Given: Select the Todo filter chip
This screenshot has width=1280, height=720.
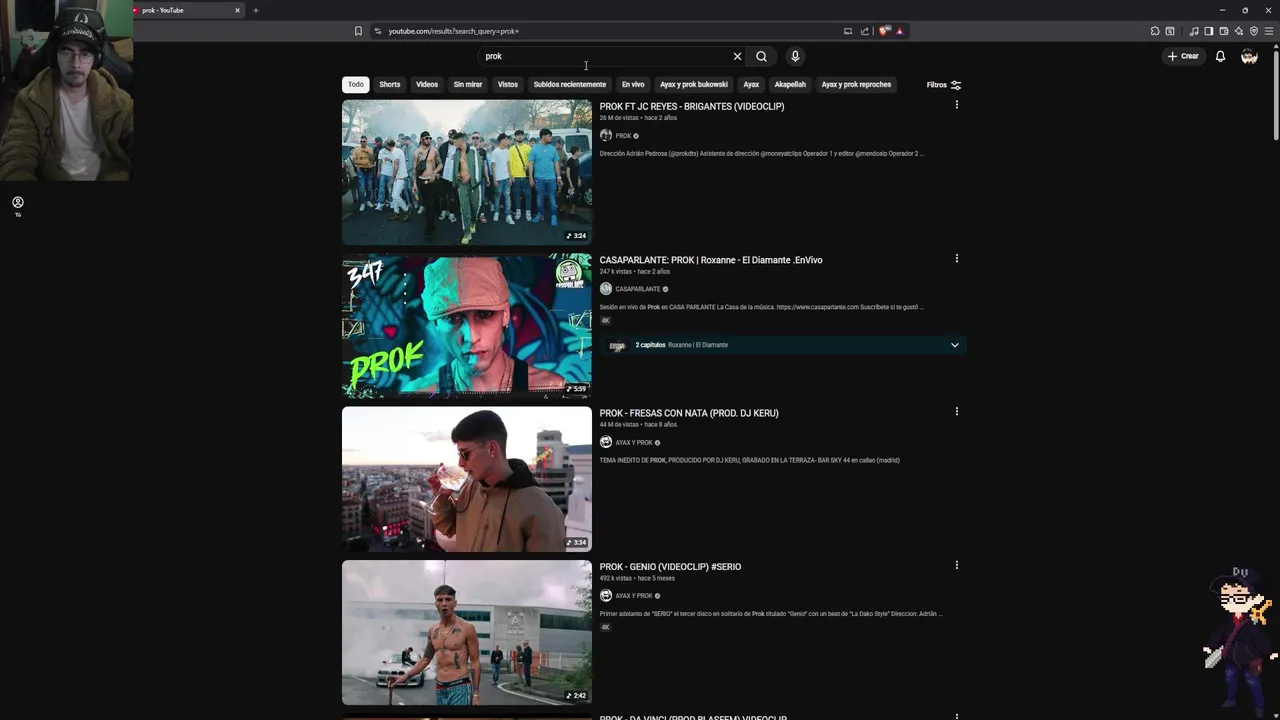Looking at the screenshot, I should click(x=355, y=85).
